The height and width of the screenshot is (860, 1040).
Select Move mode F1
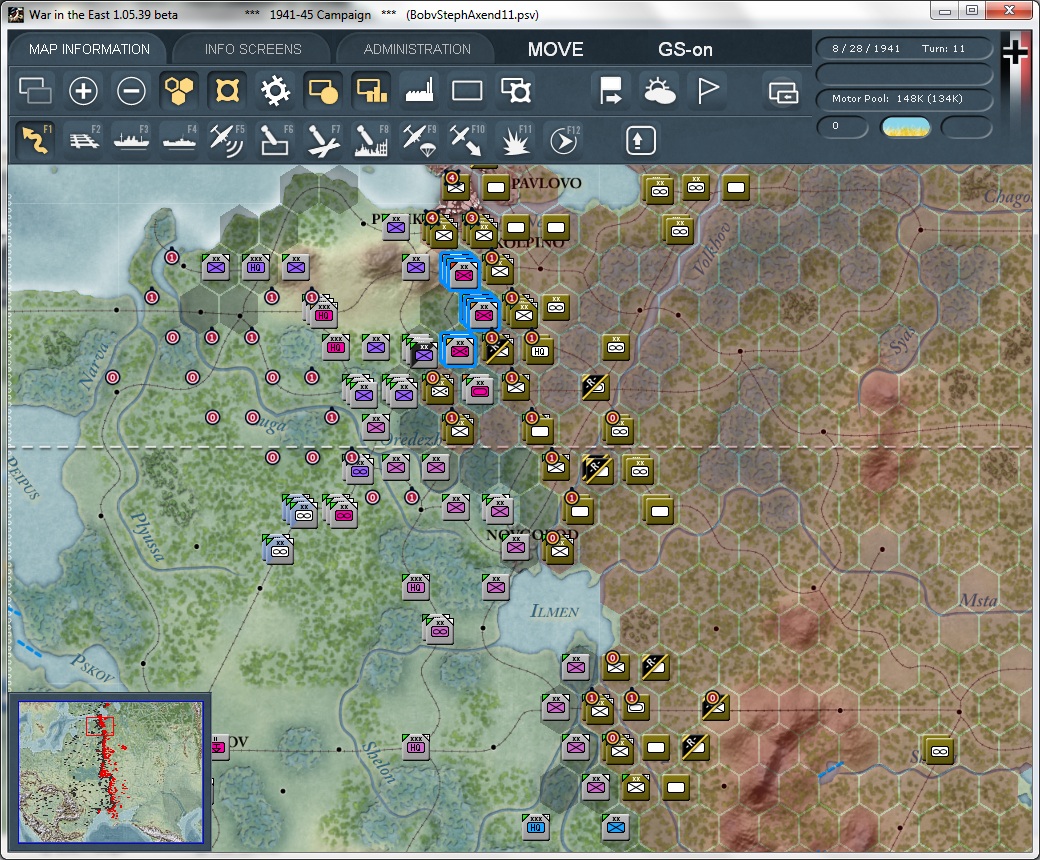click(x=35, y=139)
